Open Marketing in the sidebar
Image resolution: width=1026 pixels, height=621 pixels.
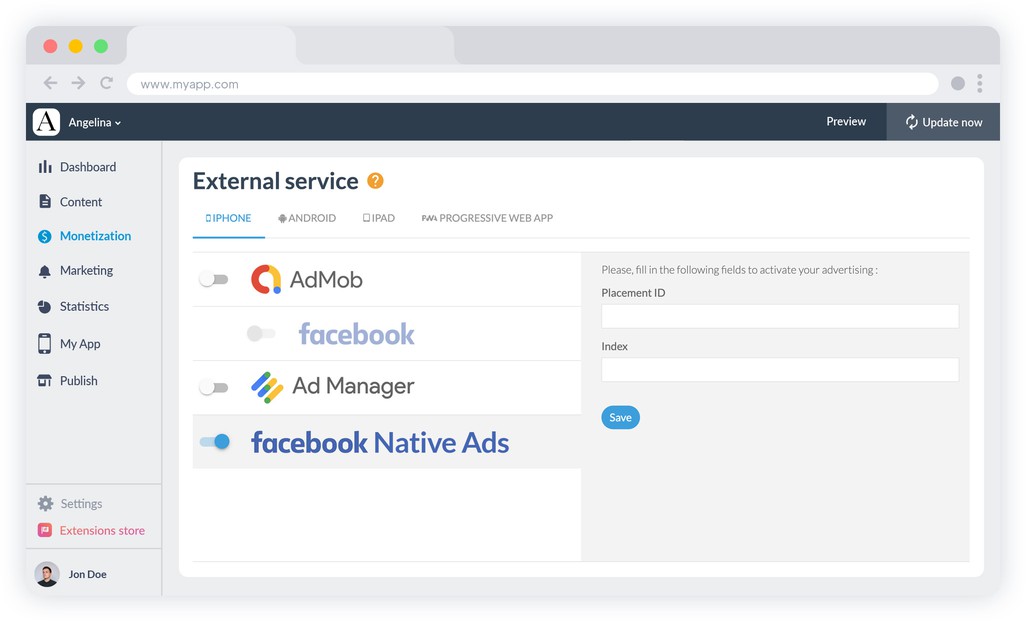(86, 271)
